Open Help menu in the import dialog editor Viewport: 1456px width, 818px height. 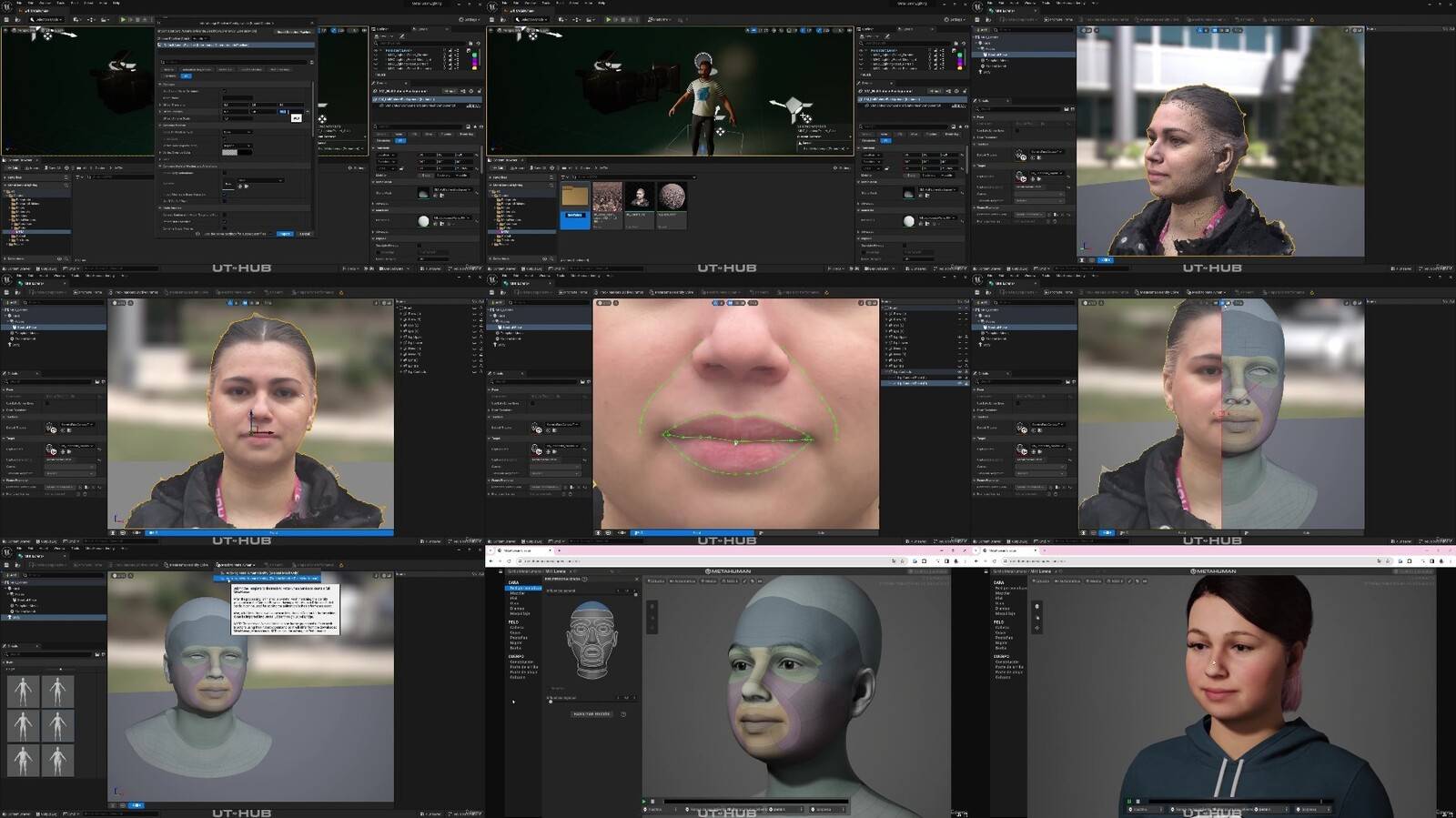116,3
